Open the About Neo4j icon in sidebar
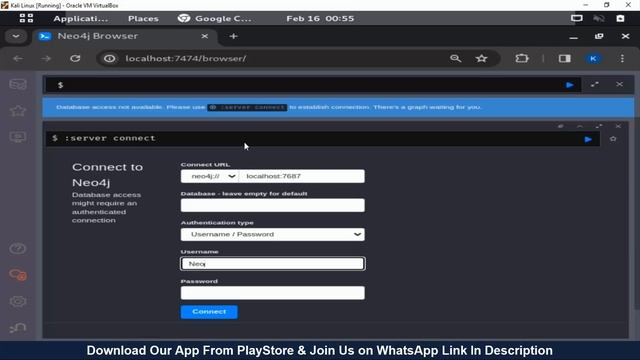 [x=18, y=328]
